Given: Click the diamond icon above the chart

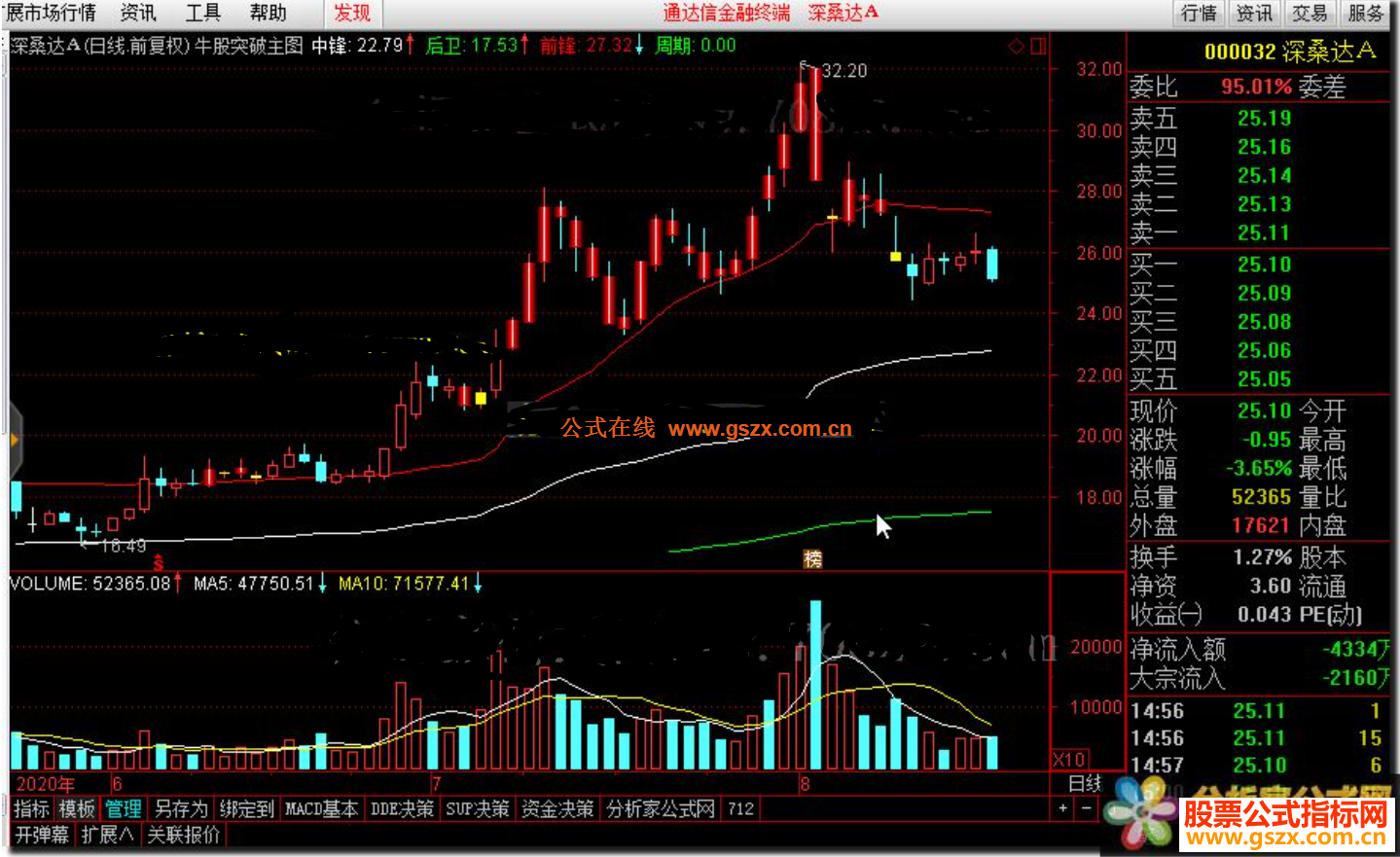Looking at the screenshot, I should (x=1016, y=46).
